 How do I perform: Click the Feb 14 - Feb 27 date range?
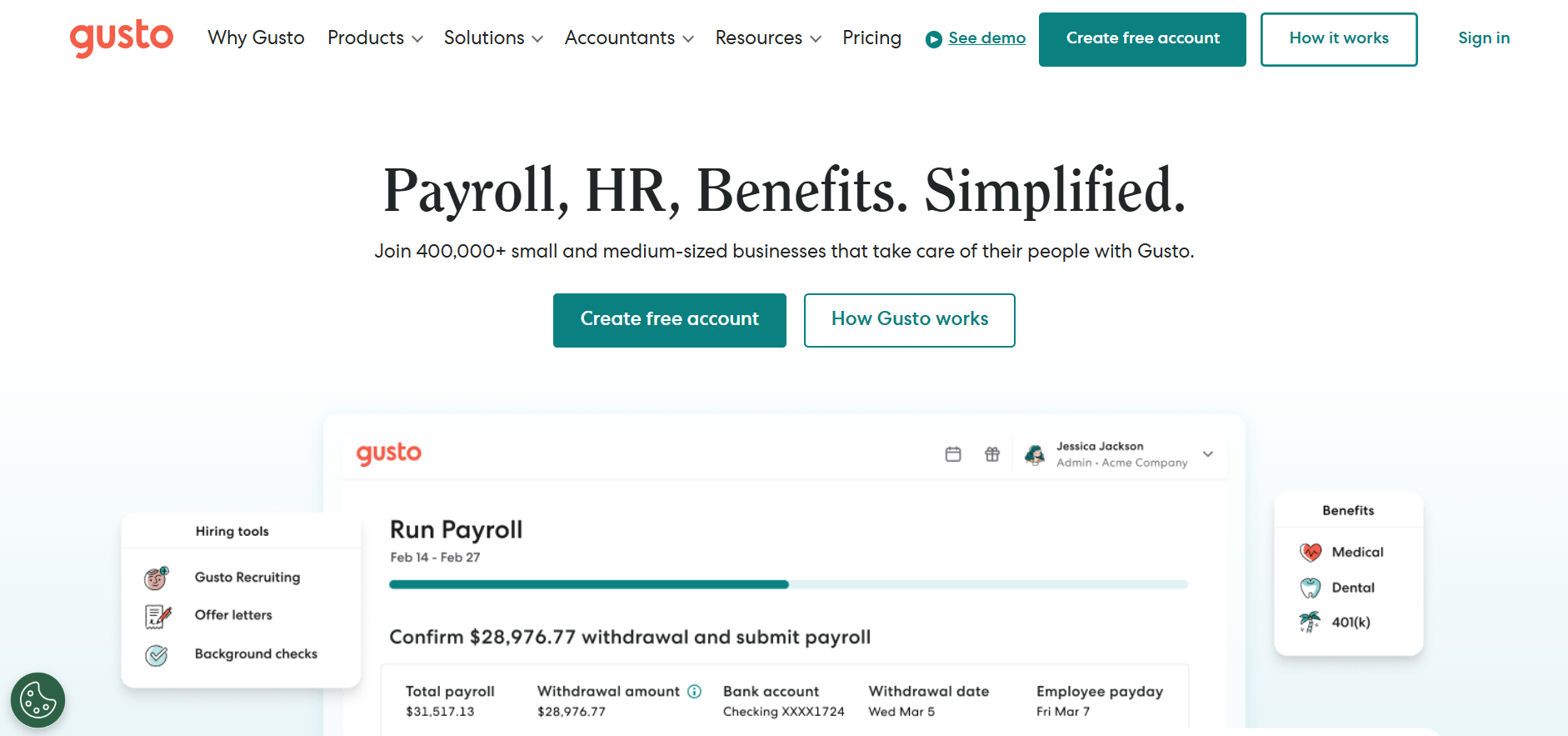[435, 558]
